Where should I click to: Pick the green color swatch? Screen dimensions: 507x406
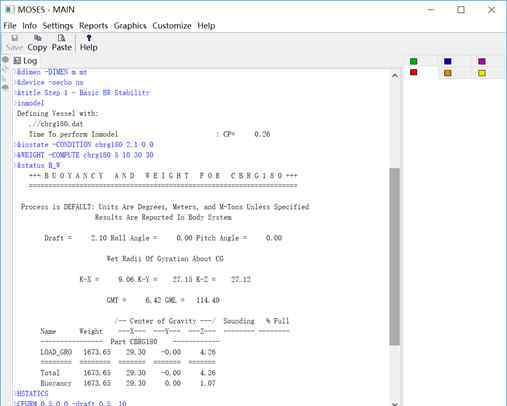coord(413,61)
